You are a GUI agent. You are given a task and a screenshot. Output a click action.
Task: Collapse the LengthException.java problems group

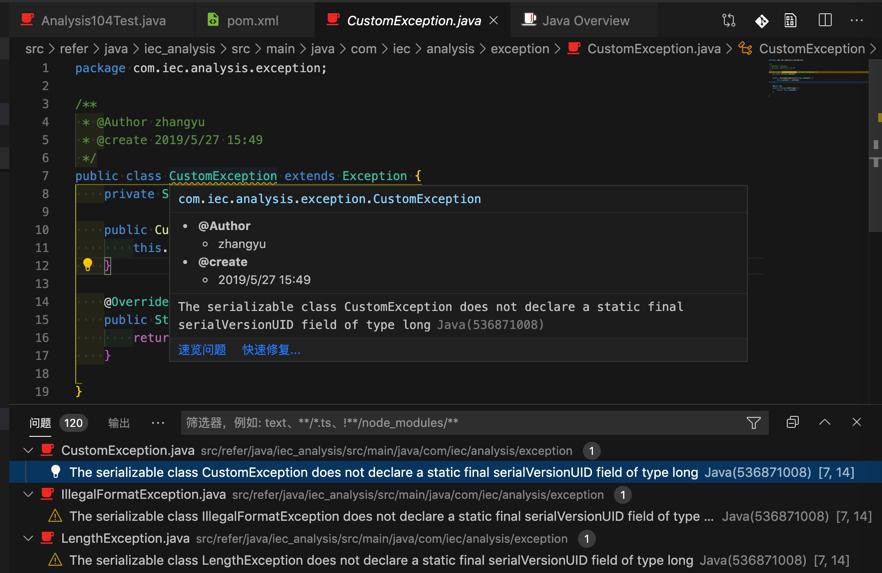[28, 539]
